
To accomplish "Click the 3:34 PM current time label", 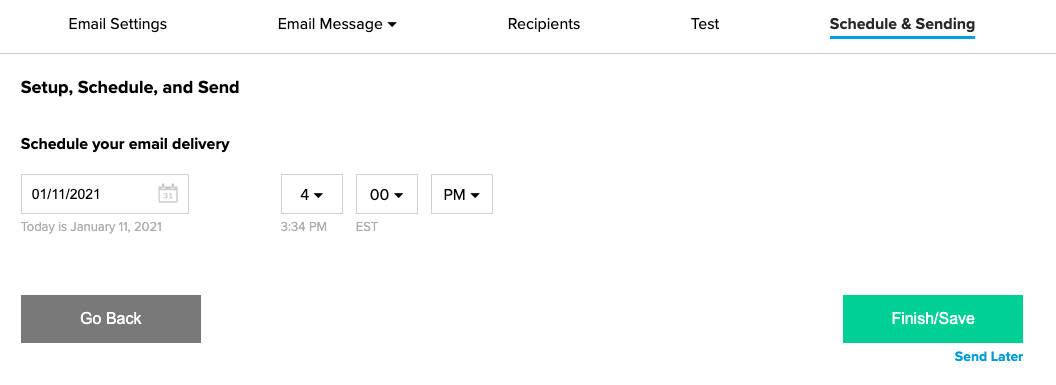I will pyautogui.click(x=304, y=227).
